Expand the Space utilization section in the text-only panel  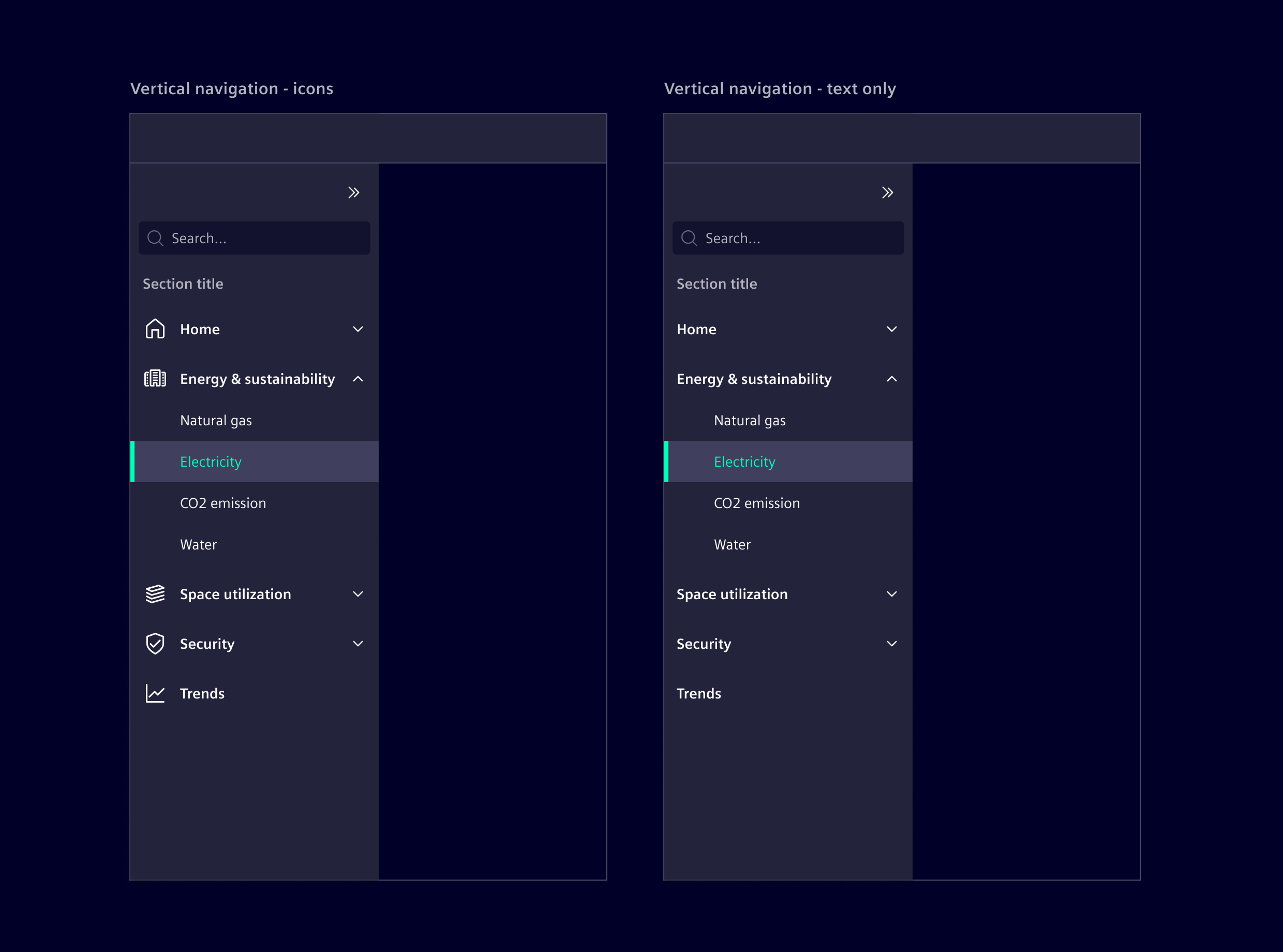coord(892,593)
